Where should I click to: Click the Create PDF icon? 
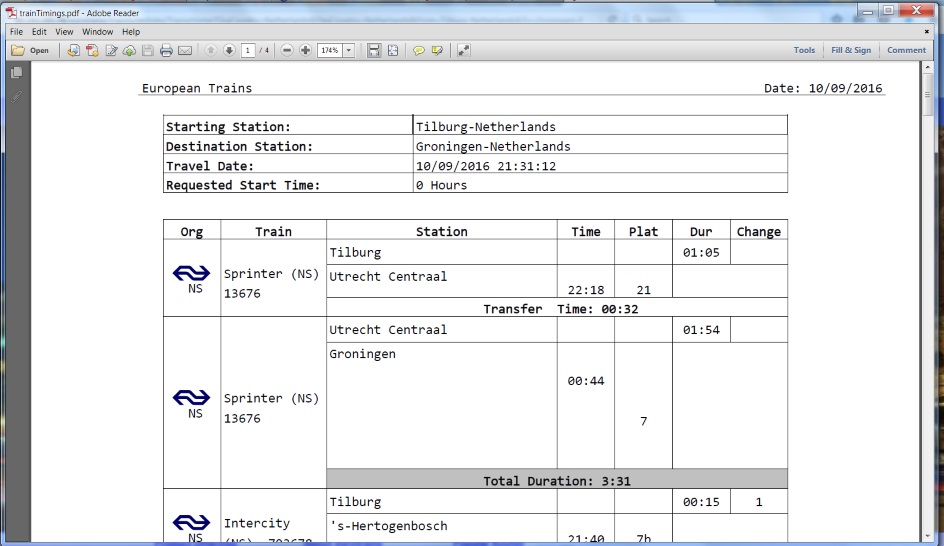coord(92,51)
